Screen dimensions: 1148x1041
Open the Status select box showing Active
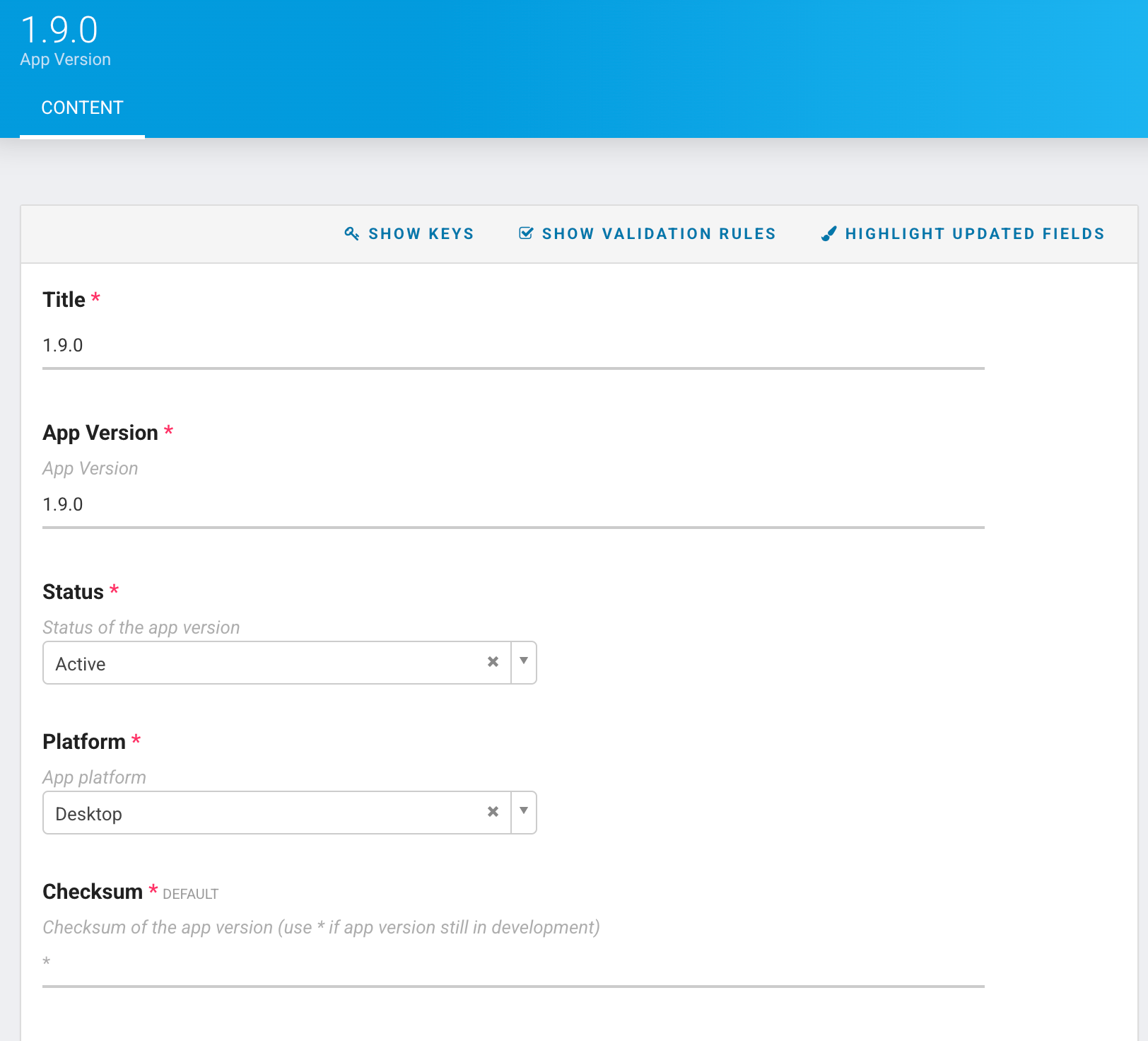point(262,663)
